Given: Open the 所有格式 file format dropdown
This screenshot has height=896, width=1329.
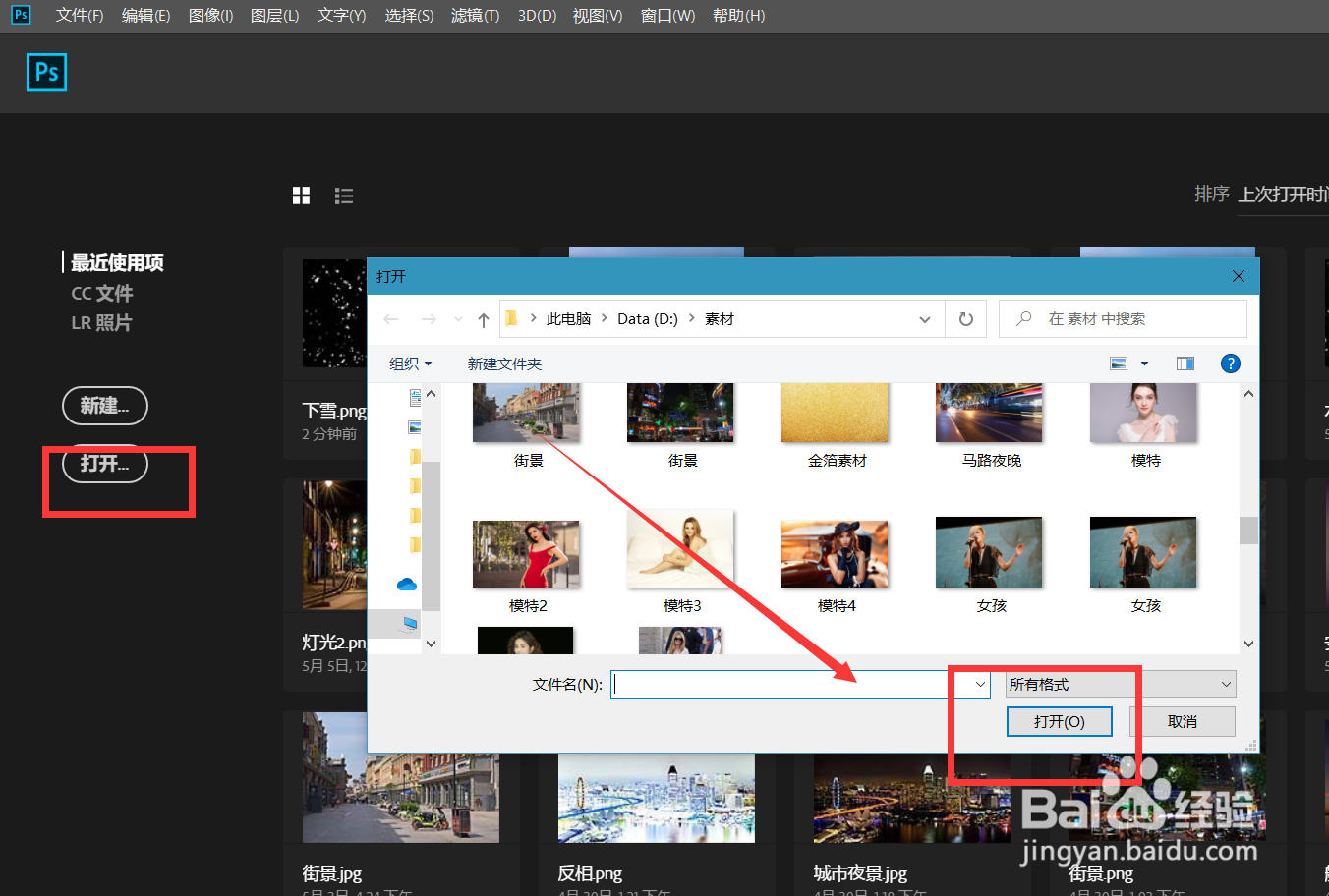Looking at the screenshot, I should click(x=1120, y=684).
